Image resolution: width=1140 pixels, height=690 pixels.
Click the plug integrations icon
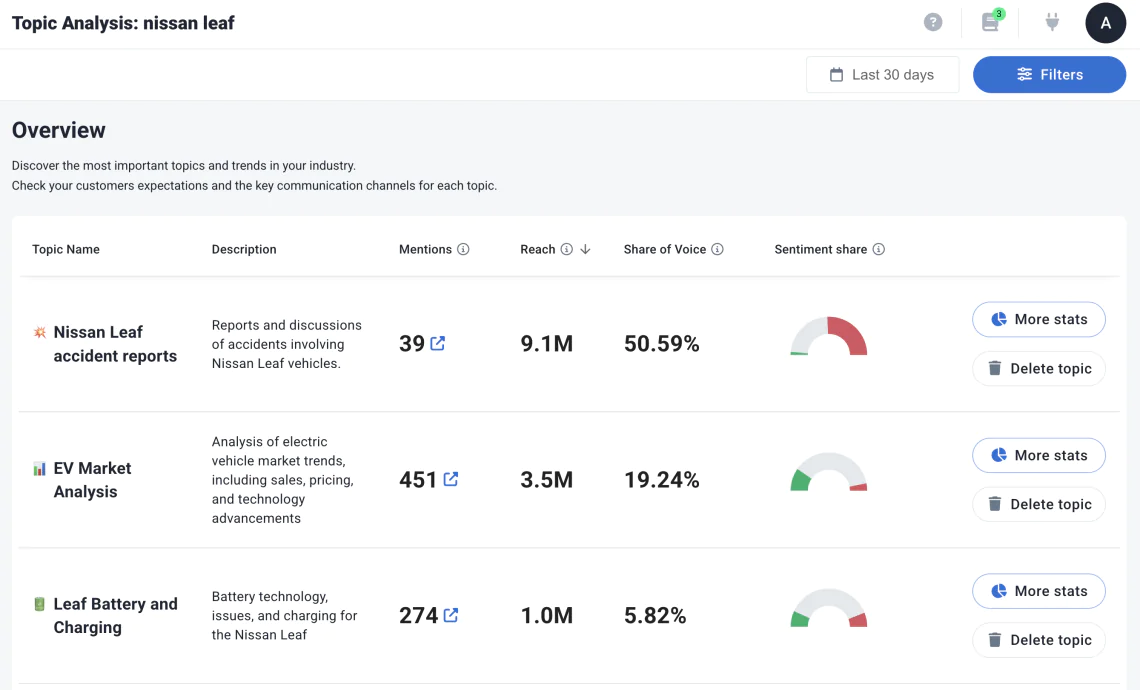1051,23
